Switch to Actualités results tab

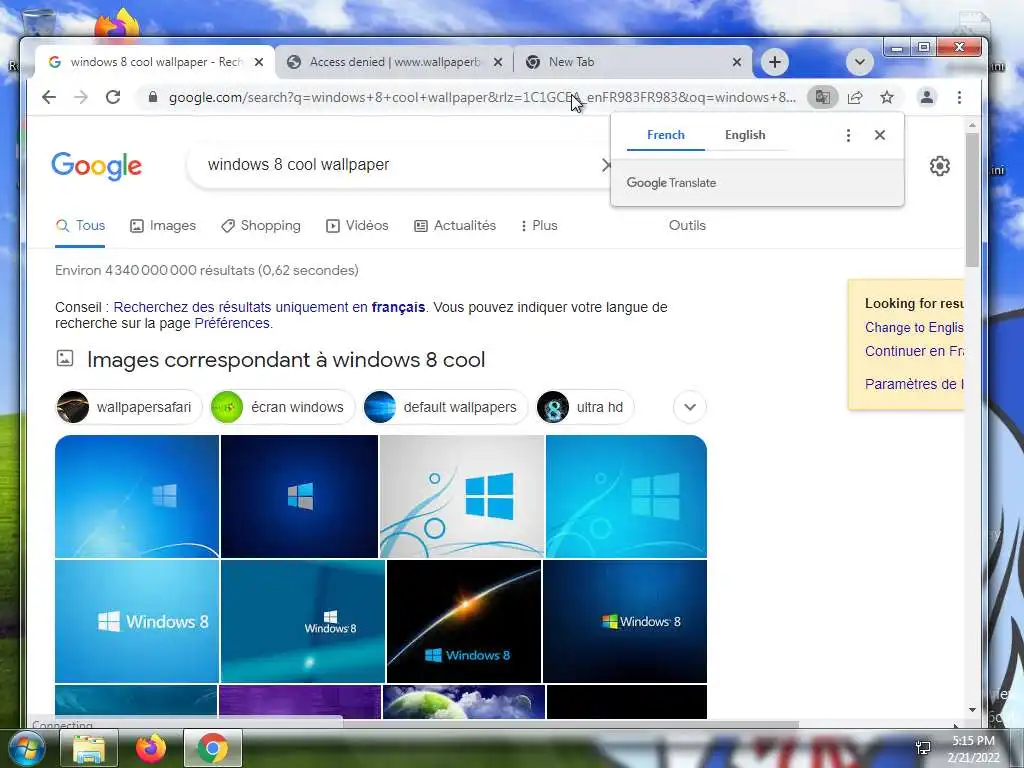[x=455, y=226]
